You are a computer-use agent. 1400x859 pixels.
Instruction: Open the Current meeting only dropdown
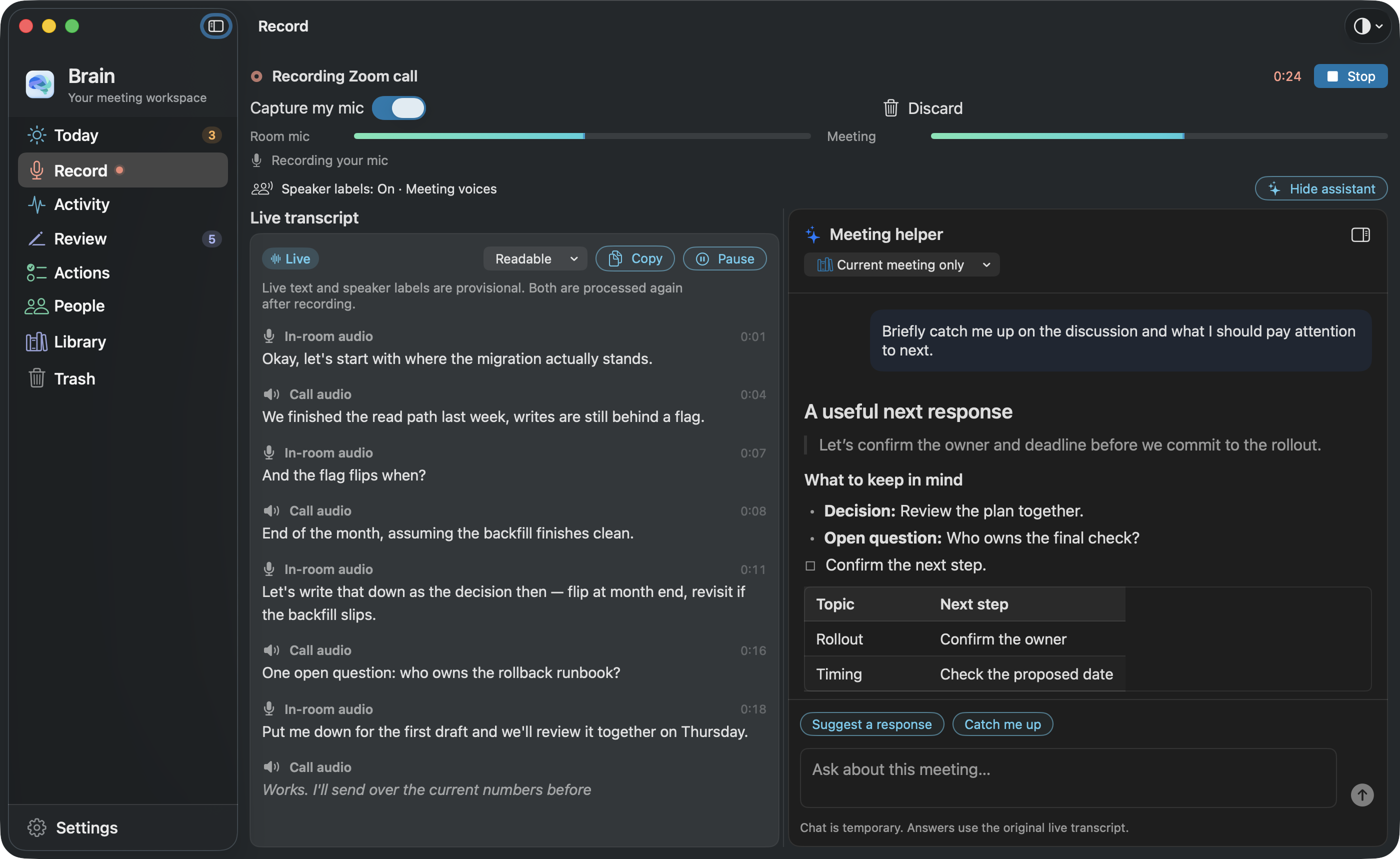point(901,264)
